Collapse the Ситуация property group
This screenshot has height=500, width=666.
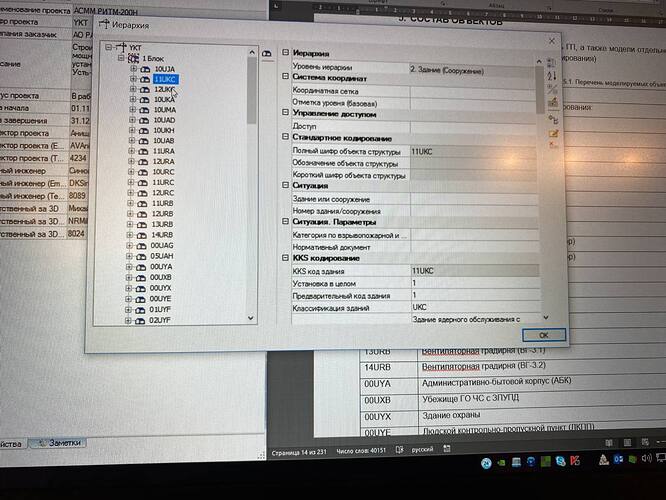(286, 186)
